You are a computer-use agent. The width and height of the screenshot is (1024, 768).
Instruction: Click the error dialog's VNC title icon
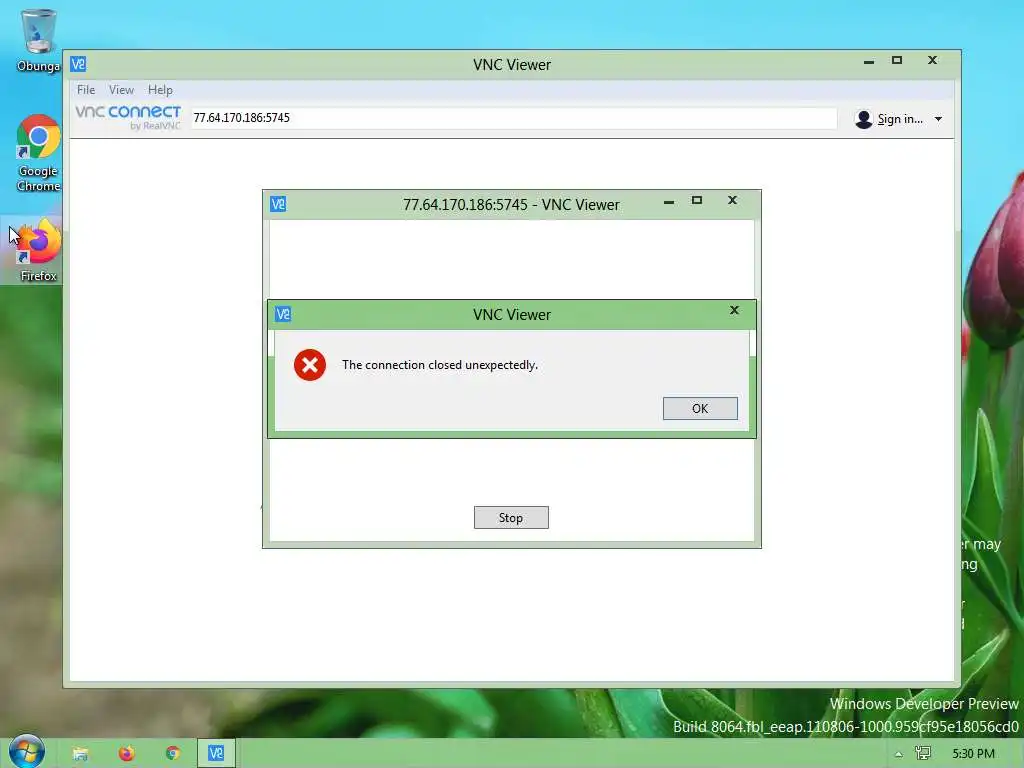pyautogui.click(x=283, y=314)
